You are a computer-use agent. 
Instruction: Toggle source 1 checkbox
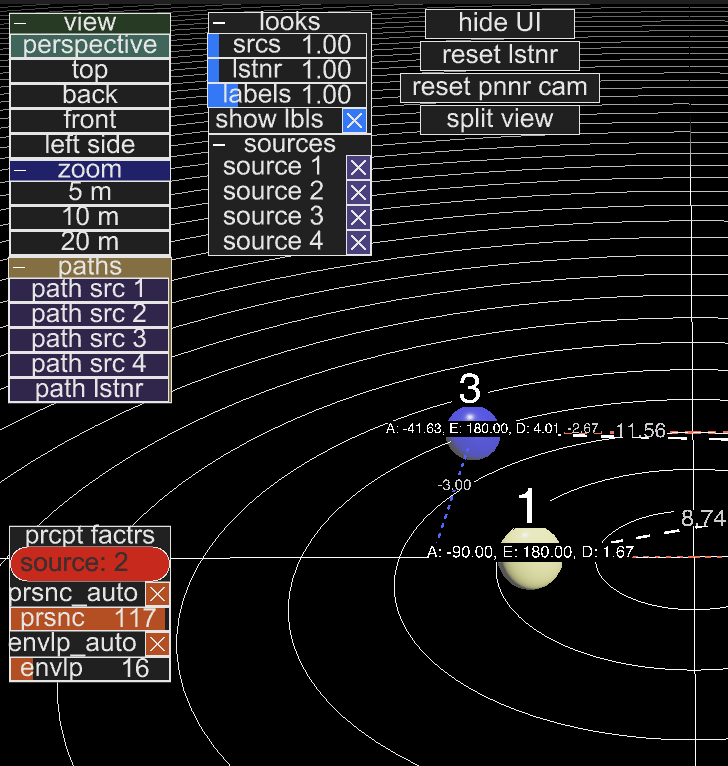tap(358, 168)
